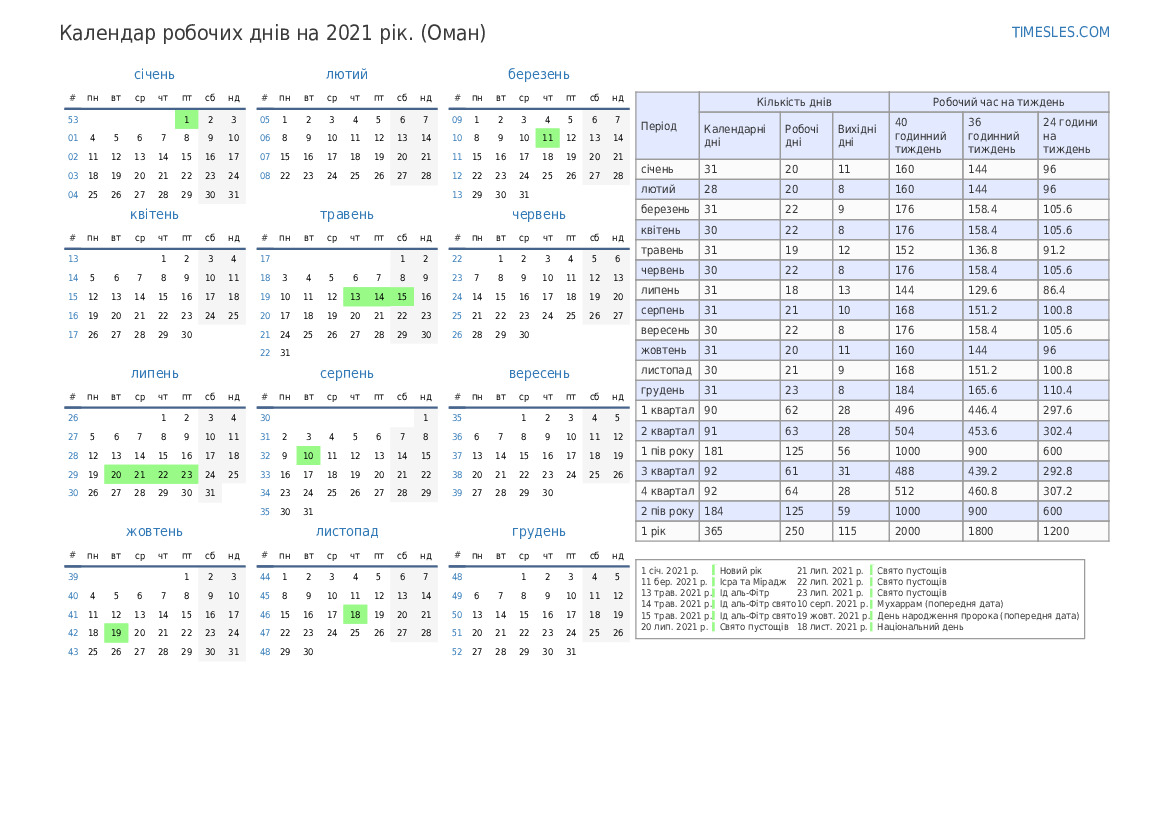Select the 'лютий' month heading above its calendar
Screen dimensions: 1169x827
click(347, 75)
